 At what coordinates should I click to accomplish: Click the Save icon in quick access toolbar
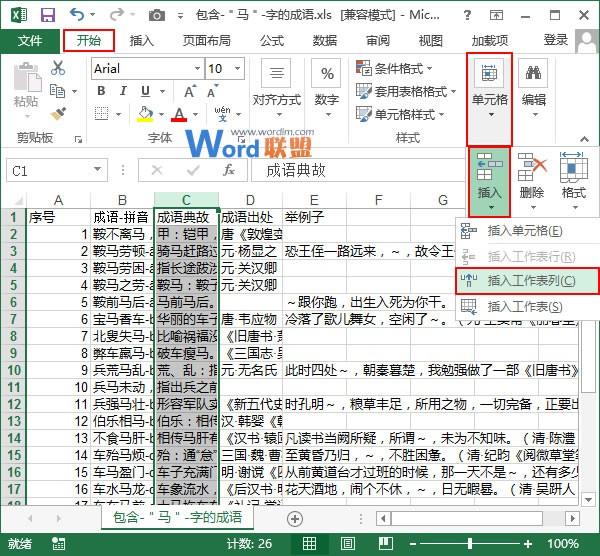tap(48, 15)
